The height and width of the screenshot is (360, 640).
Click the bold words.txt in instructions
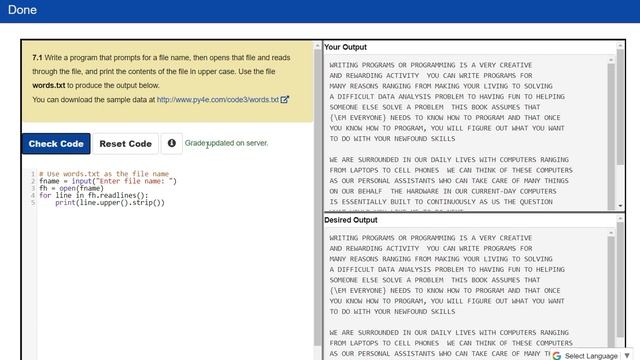click(x=49, y=85)
